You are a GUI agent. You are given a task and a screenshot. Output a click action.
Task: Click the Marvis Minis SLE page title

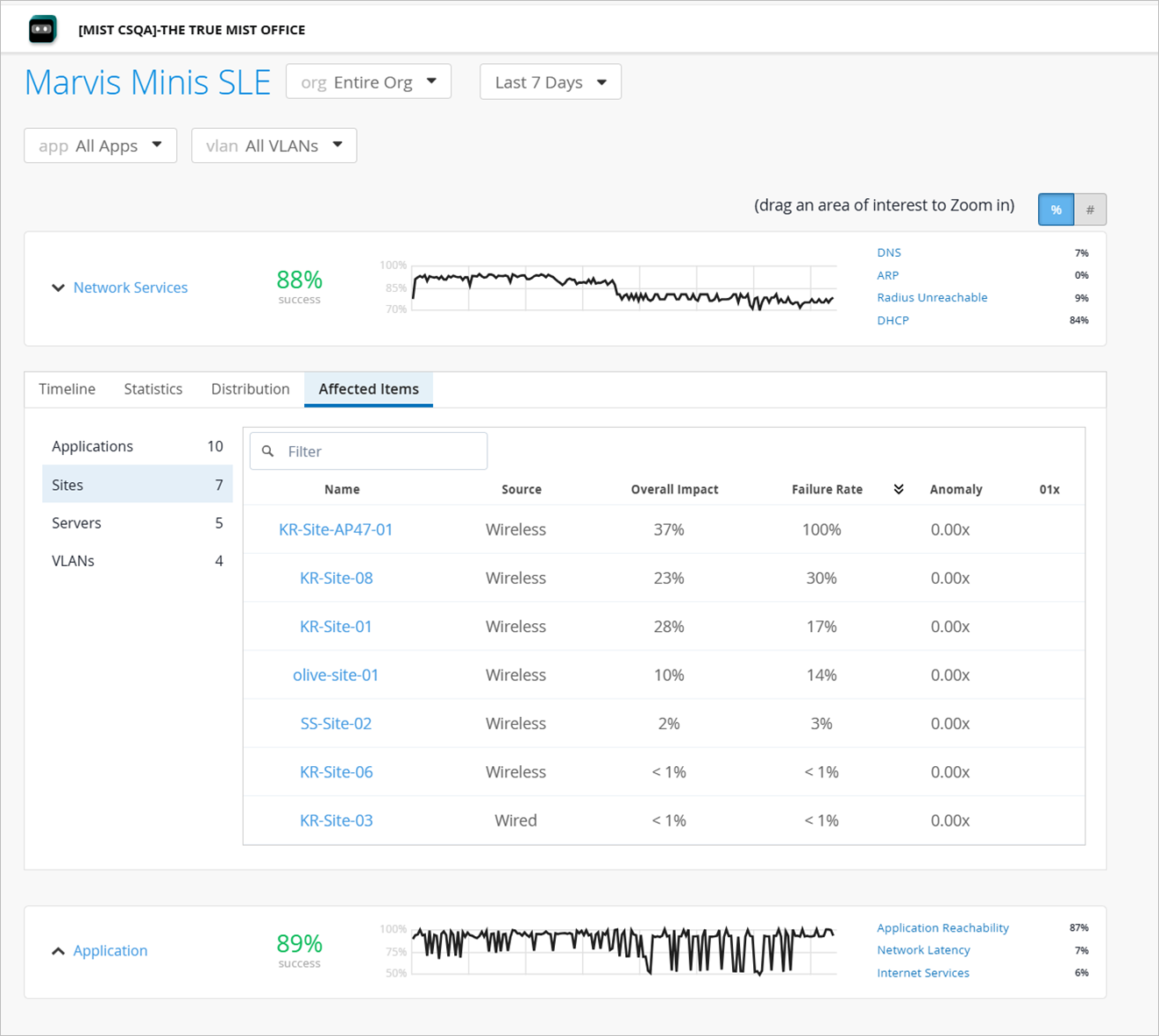148,82
